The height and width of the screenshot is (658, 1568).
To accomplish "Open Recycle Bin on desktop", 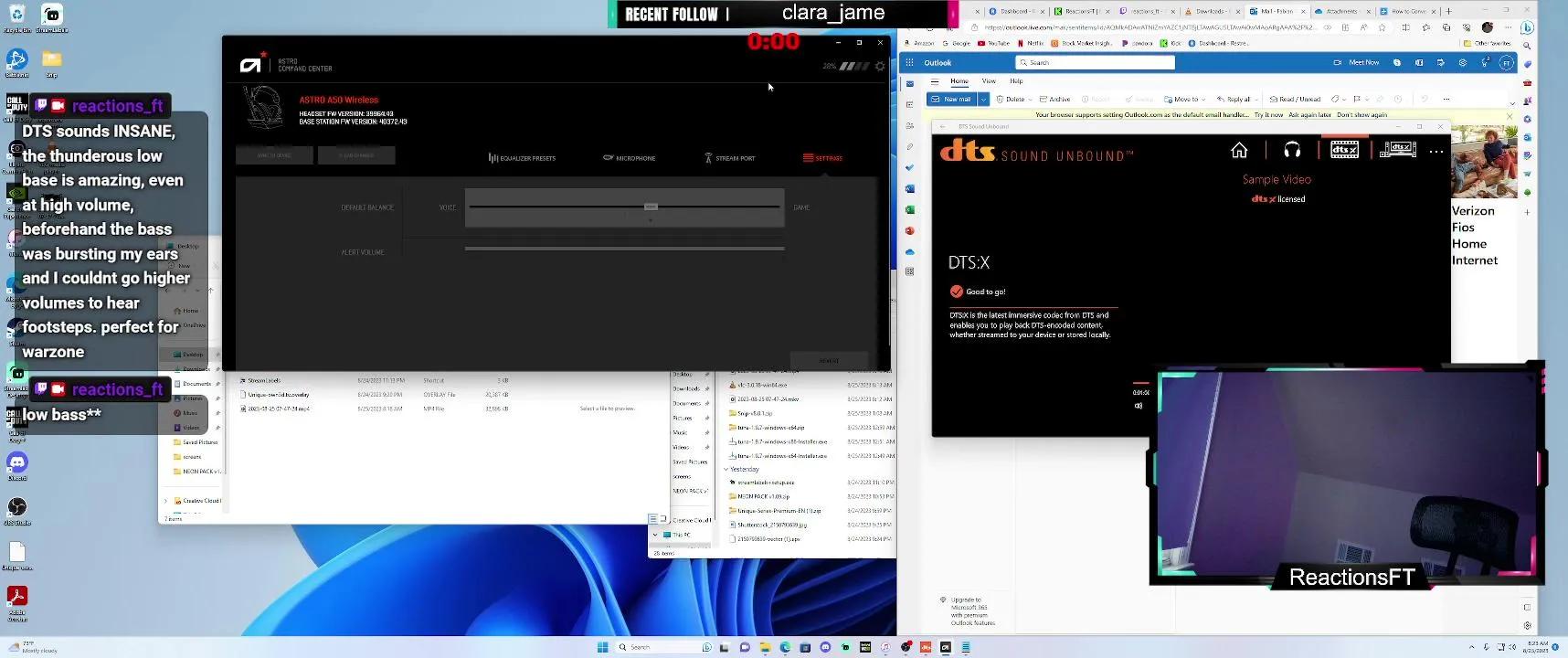I will point(16,17).
